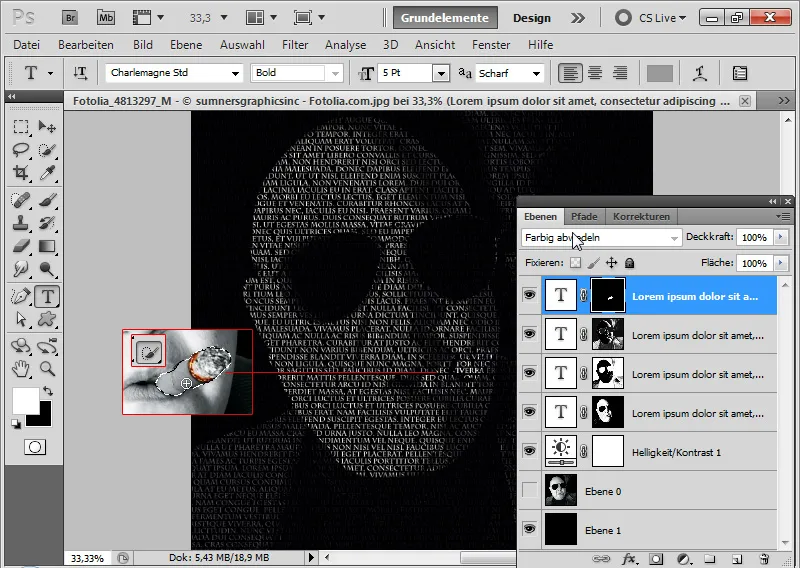The height and width of the screenshot is (568, 800).
Task: Toggle lock position in Fixieren
Action: point(611,263)
